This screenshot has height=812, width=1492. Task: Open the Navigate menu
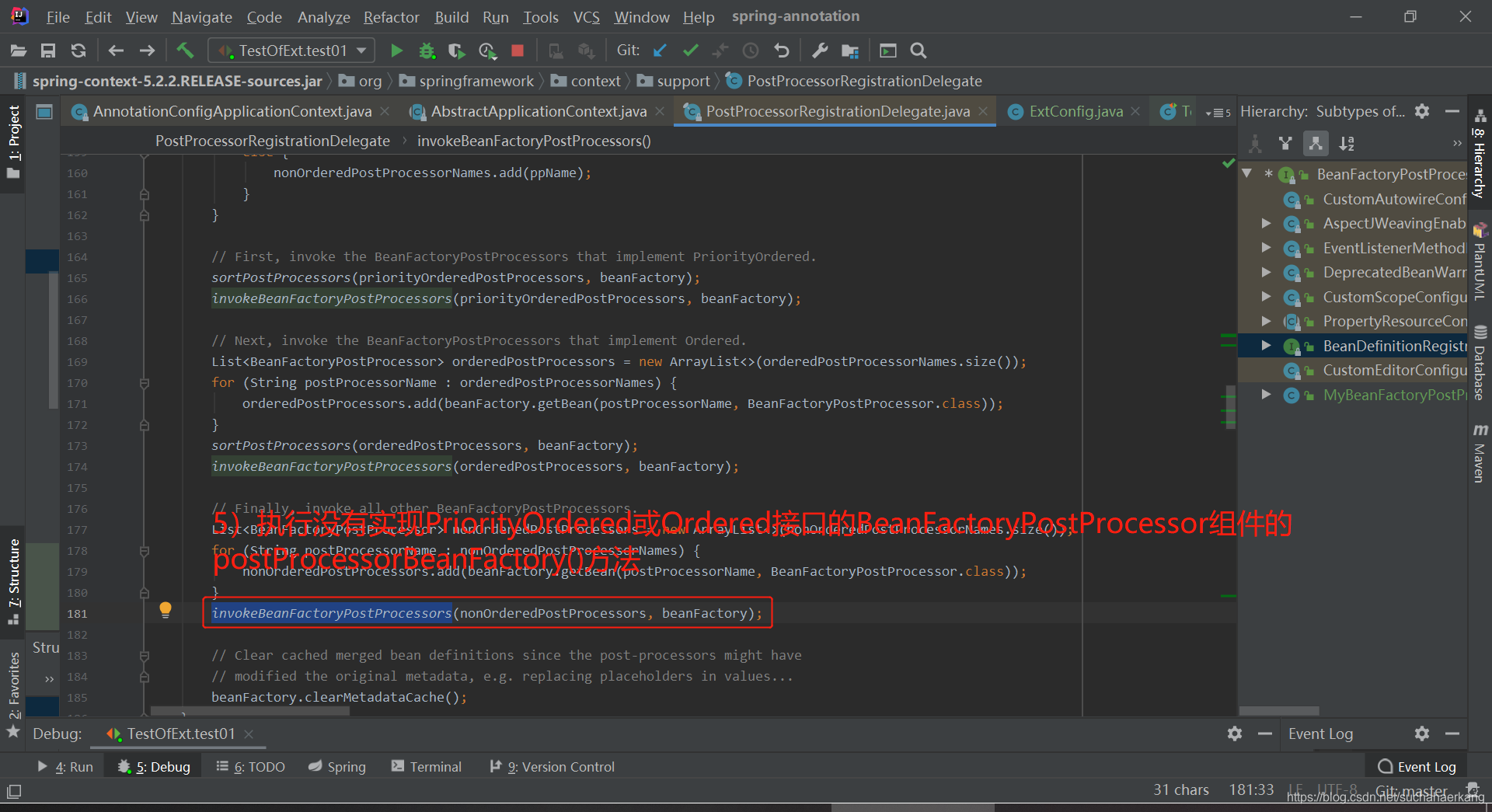pyautogui.click(x=202, y=17)
